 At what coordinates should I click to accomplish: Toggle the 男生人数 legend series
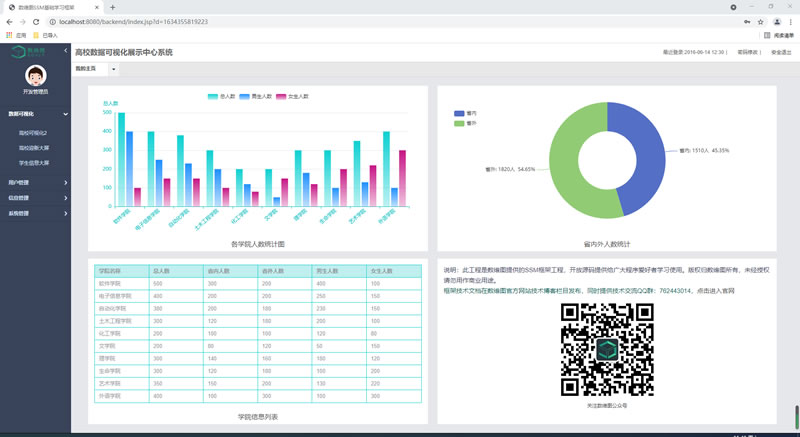255,96
